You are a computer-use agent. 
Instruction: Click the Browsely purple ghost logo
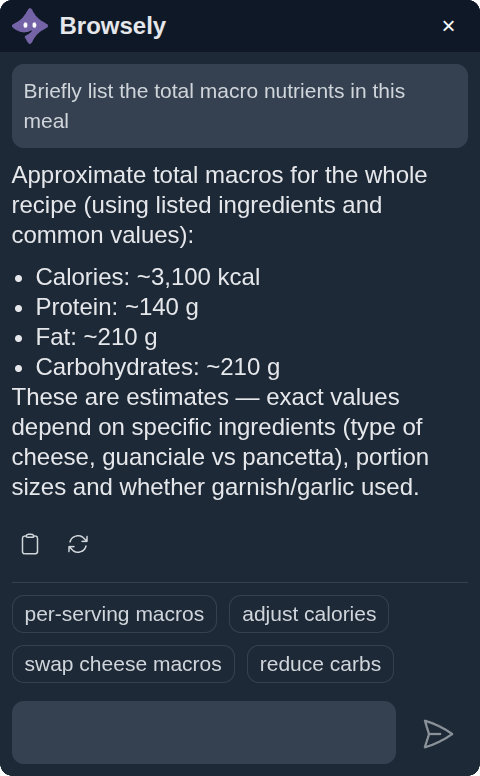(30, 26)
